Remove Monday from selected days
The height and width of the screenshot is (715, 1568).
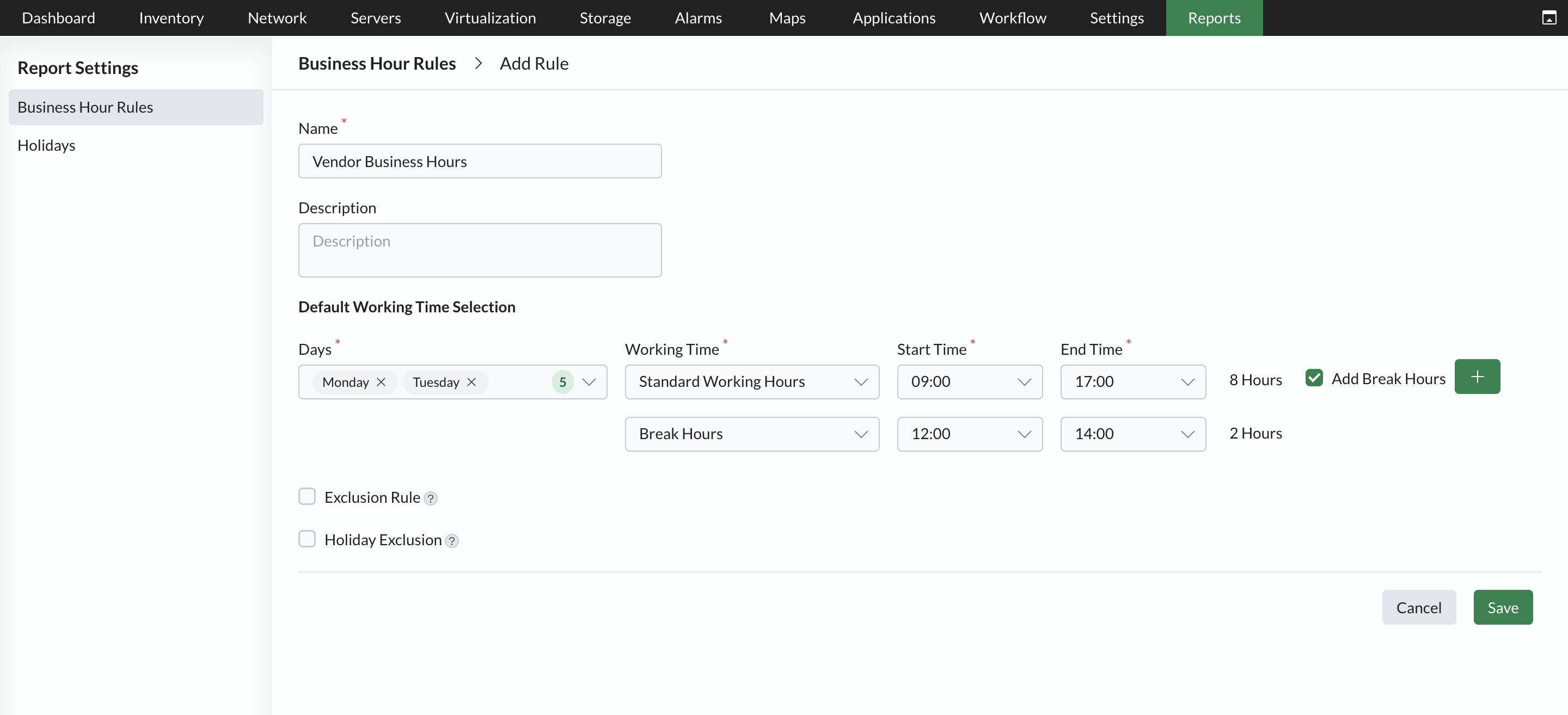381,382
